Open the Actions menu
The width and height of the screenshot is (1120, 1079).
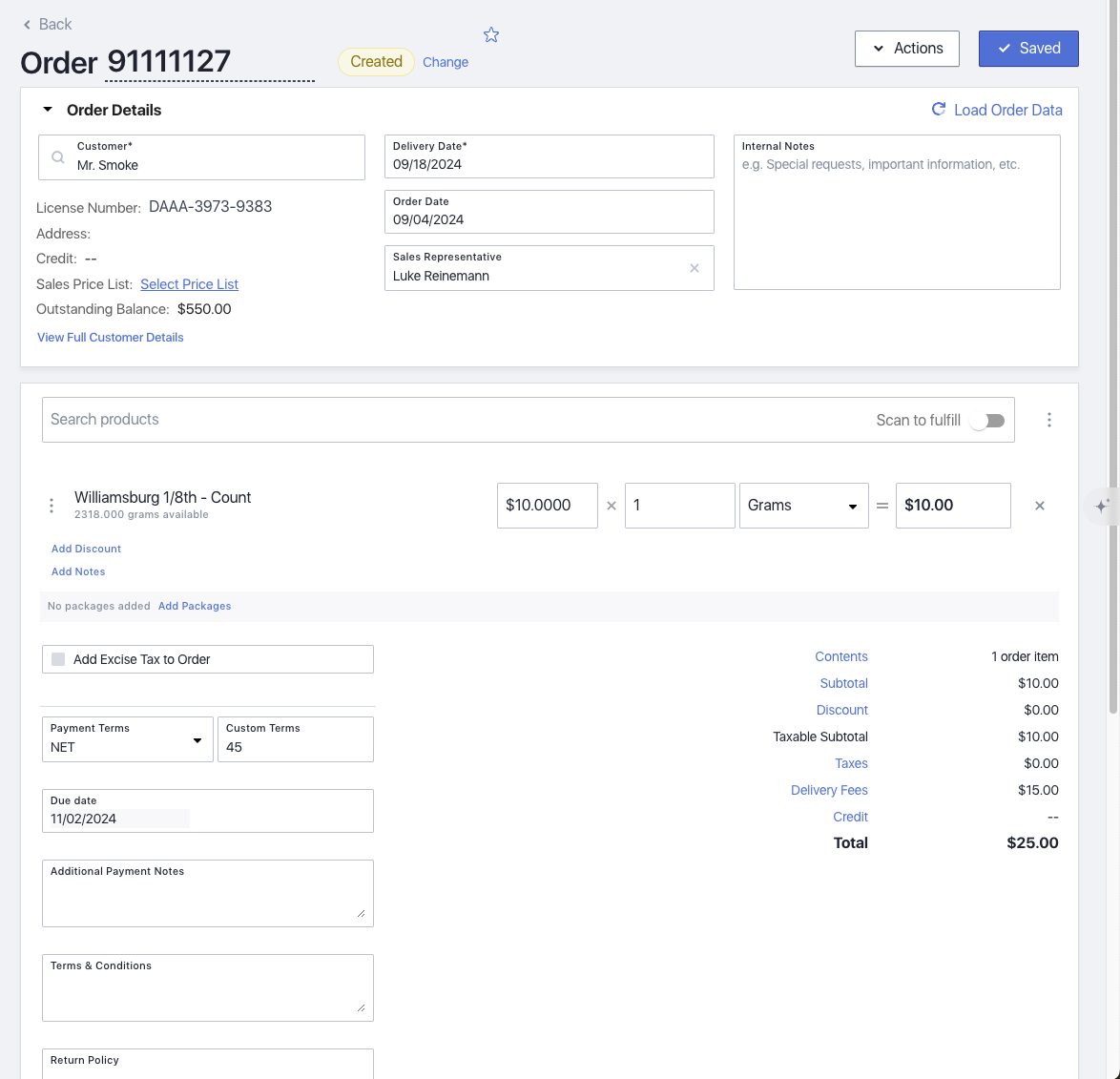(x=906, y=49)
